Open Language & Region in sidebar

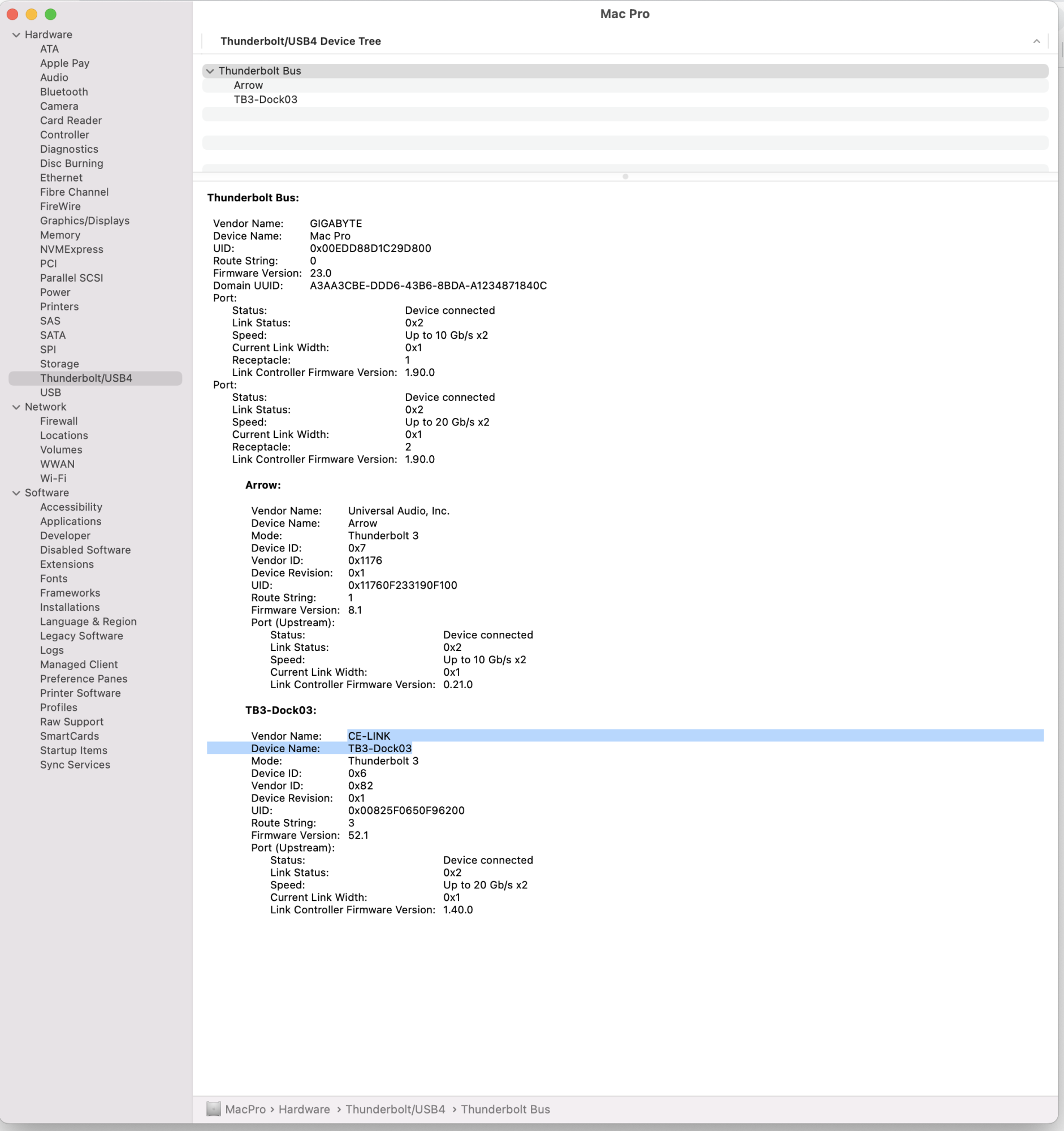[88, 621]
